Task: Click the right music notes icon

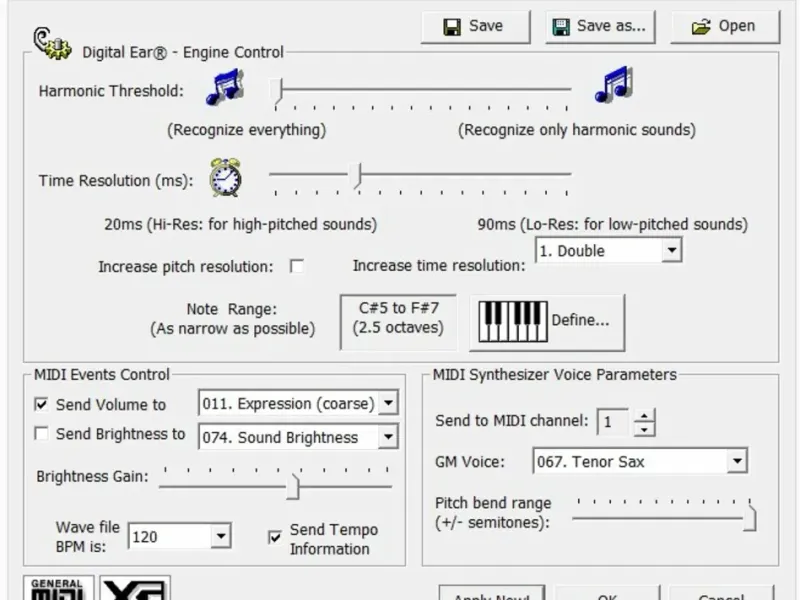Action: (614, 85)
